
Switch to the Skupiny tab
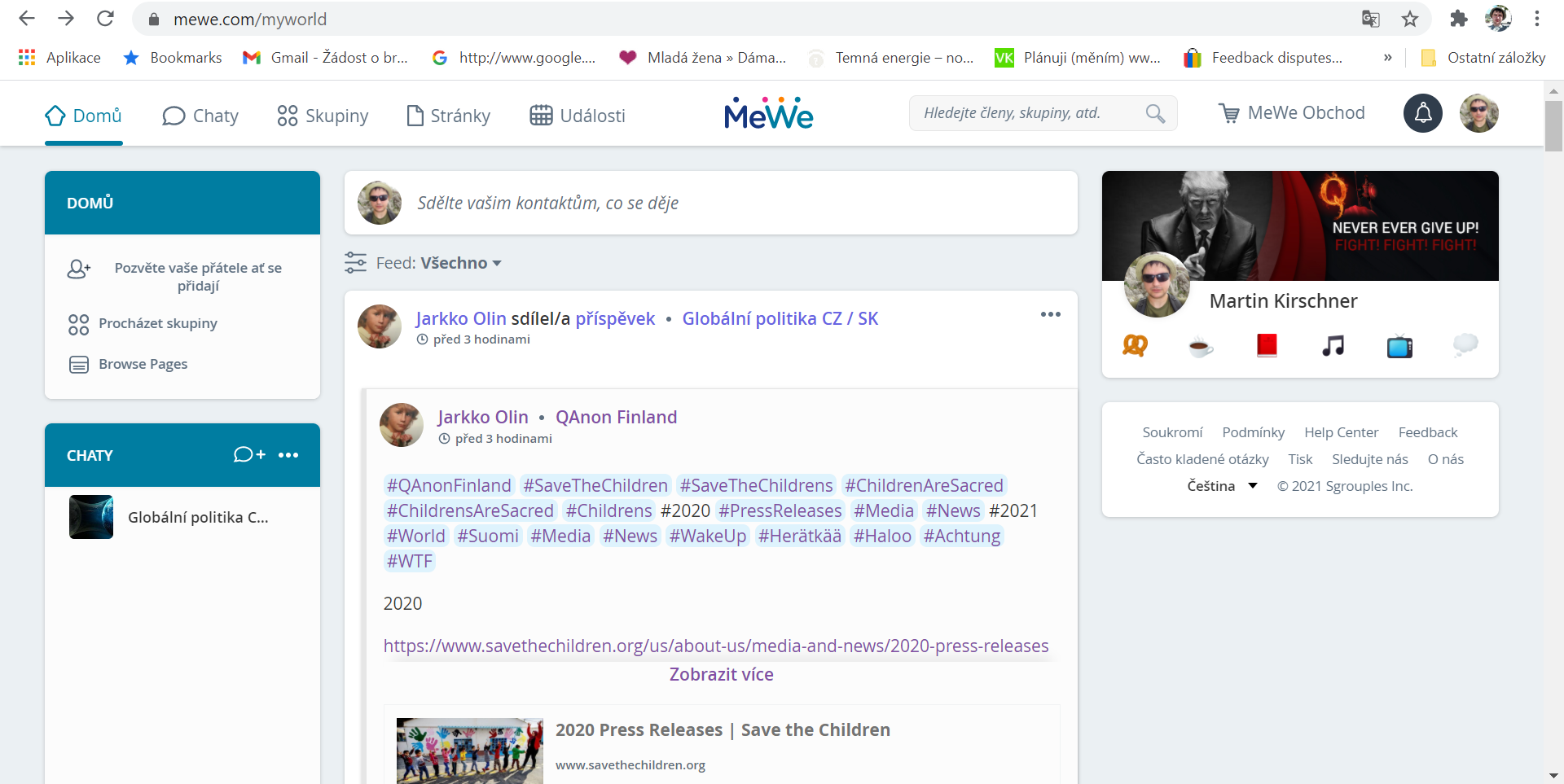[x=323, y=116]
